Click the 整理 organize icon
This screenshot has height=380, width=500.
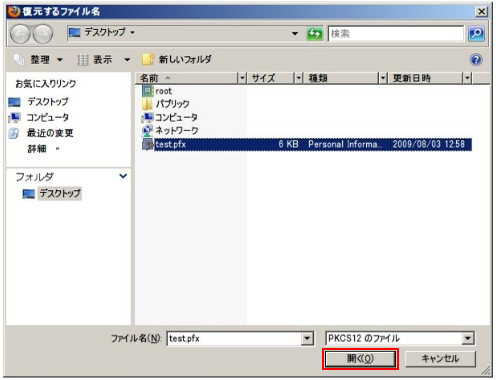tap(19, 60)
